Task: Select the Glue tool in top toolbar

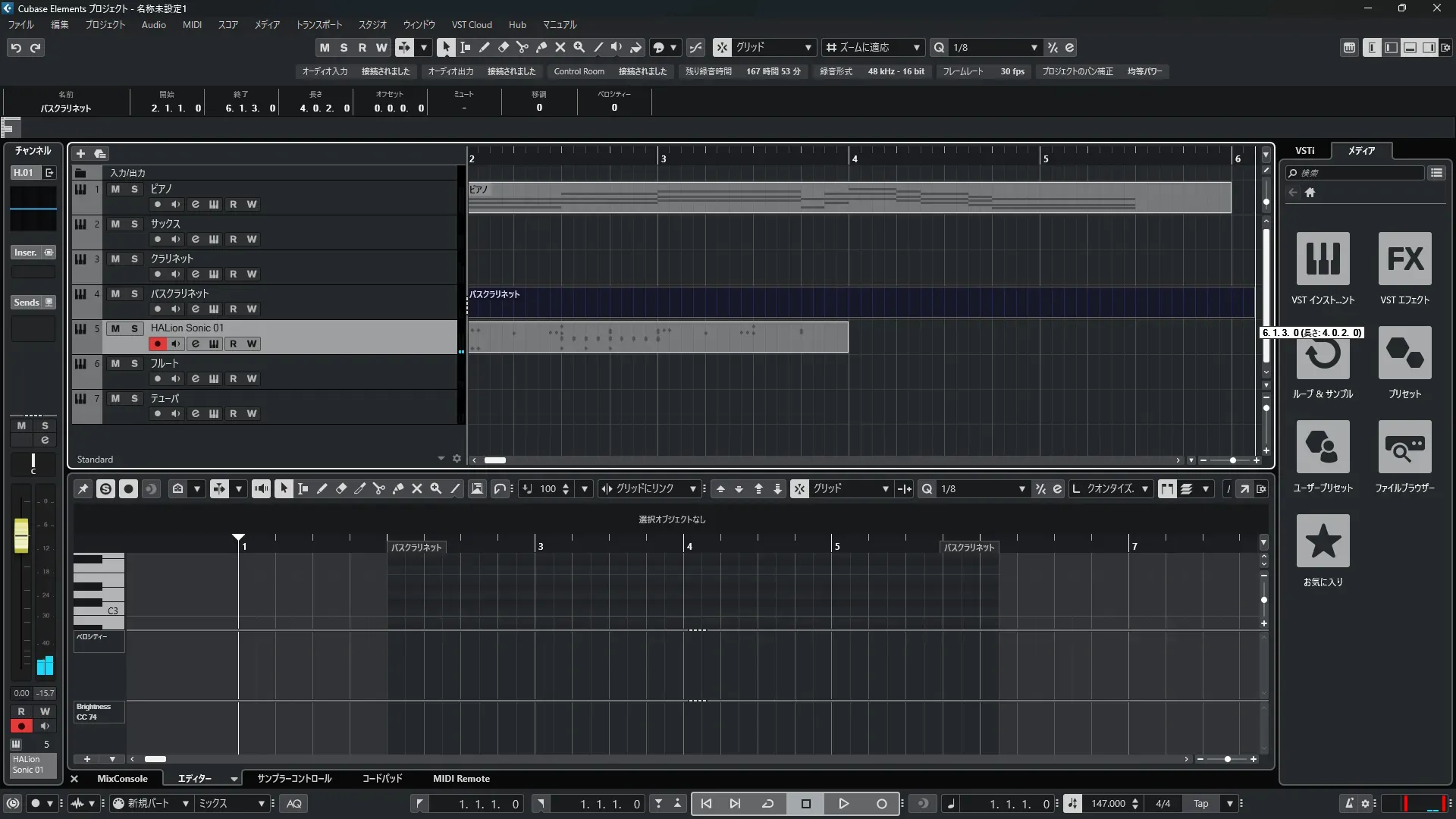Action: click(541, 48)
